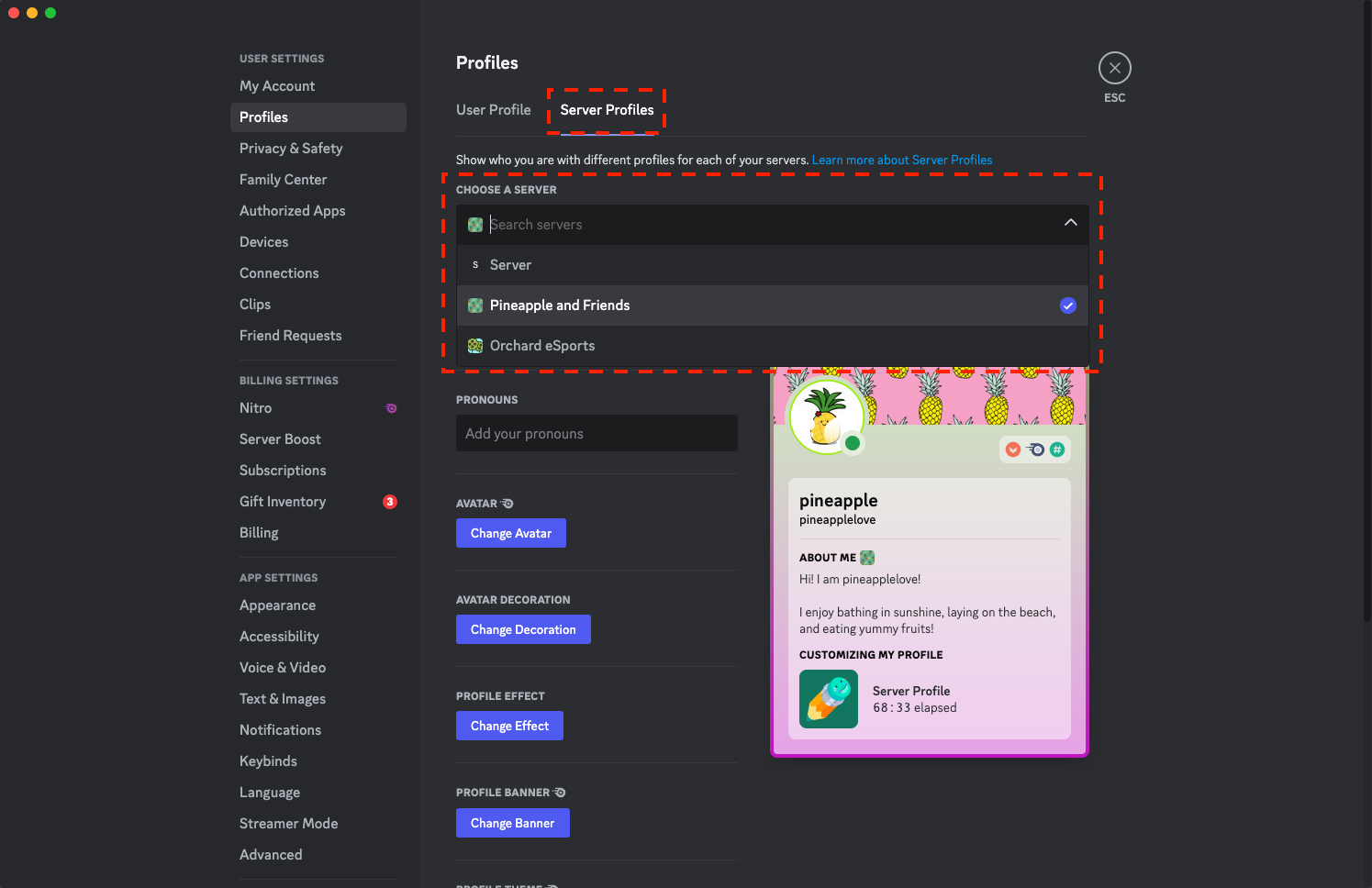Open Advanced settings
This screenshot has width=1372, height=888.
click(x=318, y=855)
